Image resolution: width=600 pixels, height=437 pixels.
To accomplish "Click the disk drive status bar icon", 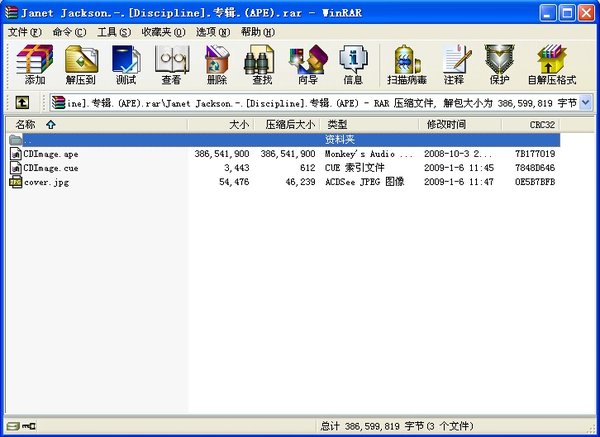I will tap(13, 426).
